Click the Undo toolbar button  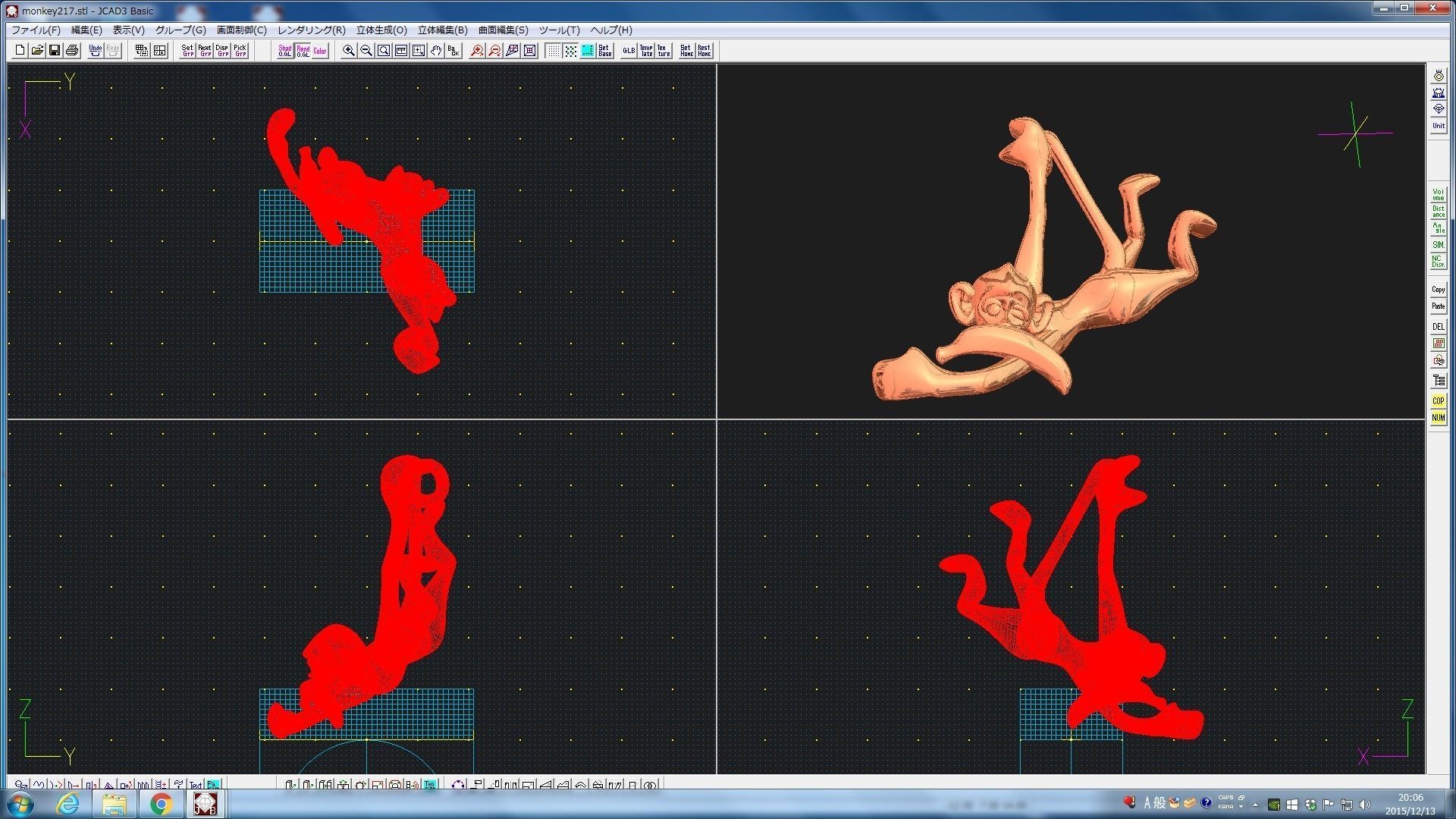96,51
